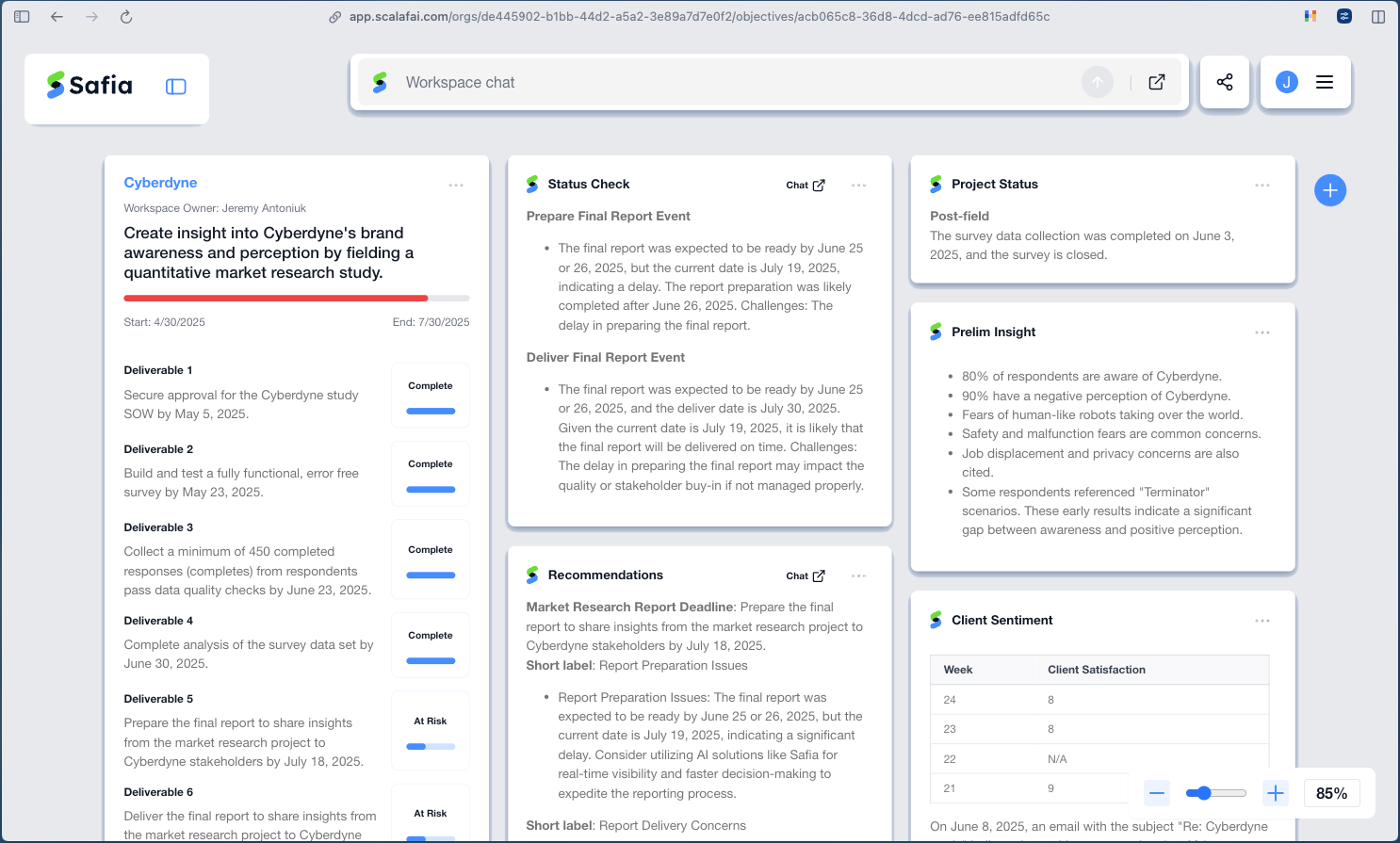Click the Prepare Final Report Event heading
1400x843 pixels.
coord(609,217)
